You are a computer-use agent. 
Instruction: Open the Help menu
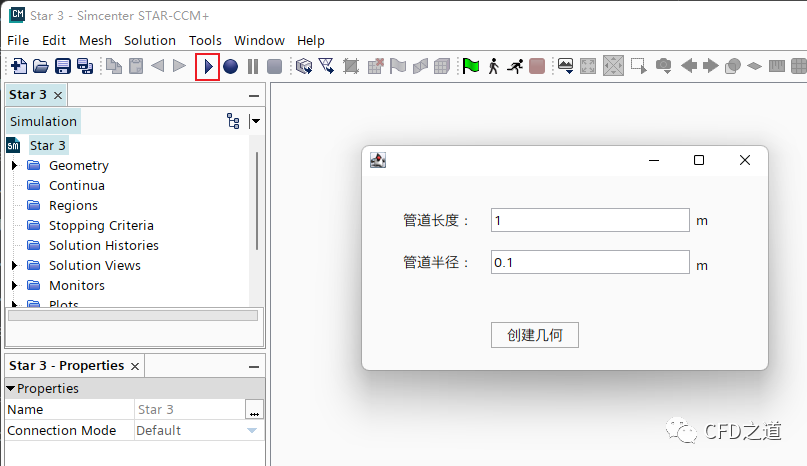point(310,40)
